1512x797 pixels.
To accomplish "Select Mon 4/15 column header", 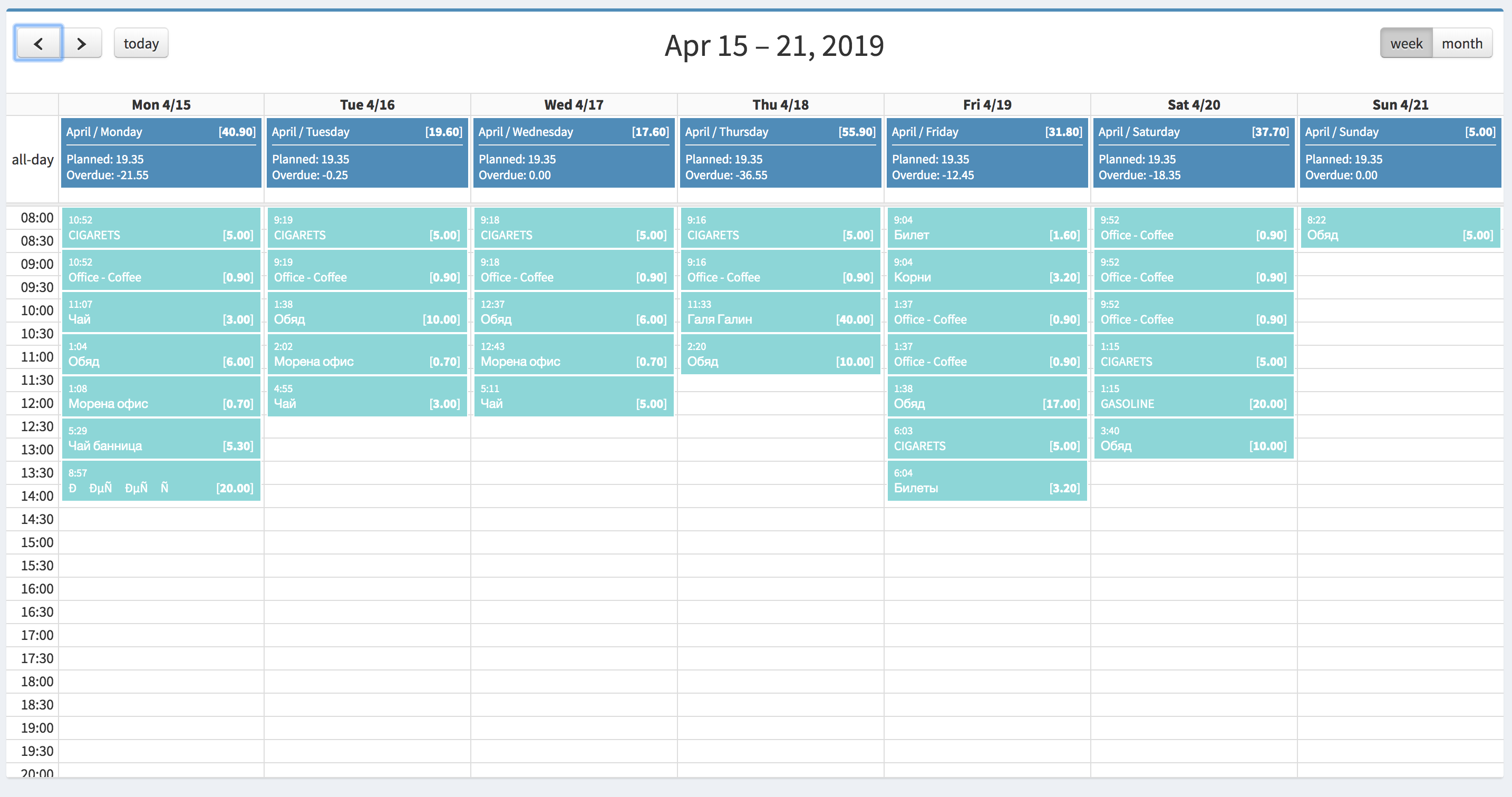I will coord(161,104).
